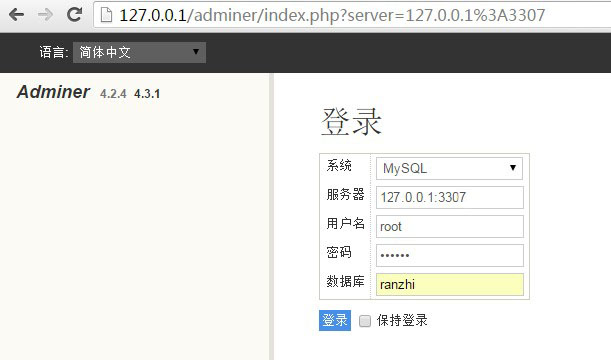The height and width of the screenshot is (360, 611).
Task: Click the 语言: label
Action: click(x=54, y=52)
